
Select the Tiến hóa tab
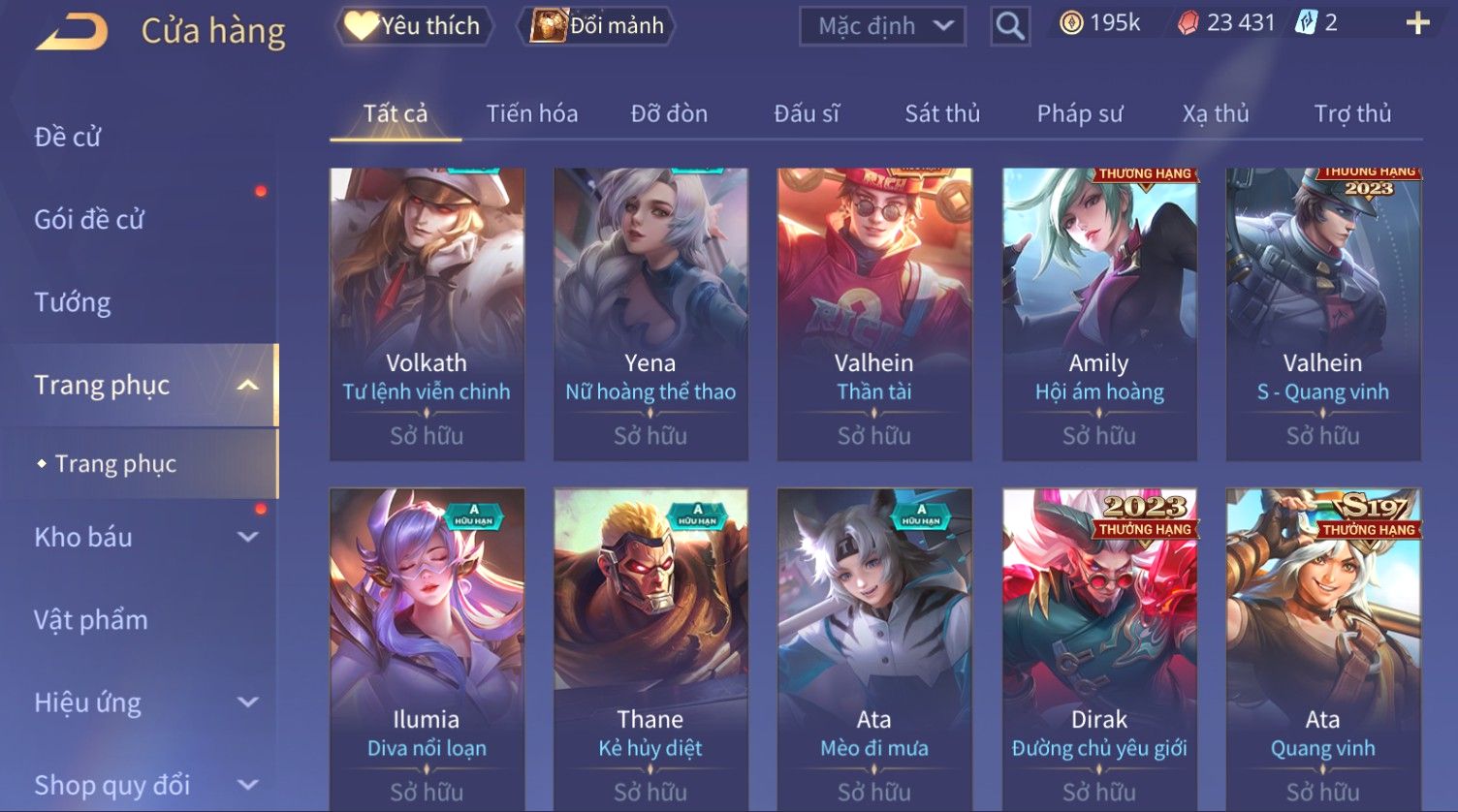click(532, 114)
